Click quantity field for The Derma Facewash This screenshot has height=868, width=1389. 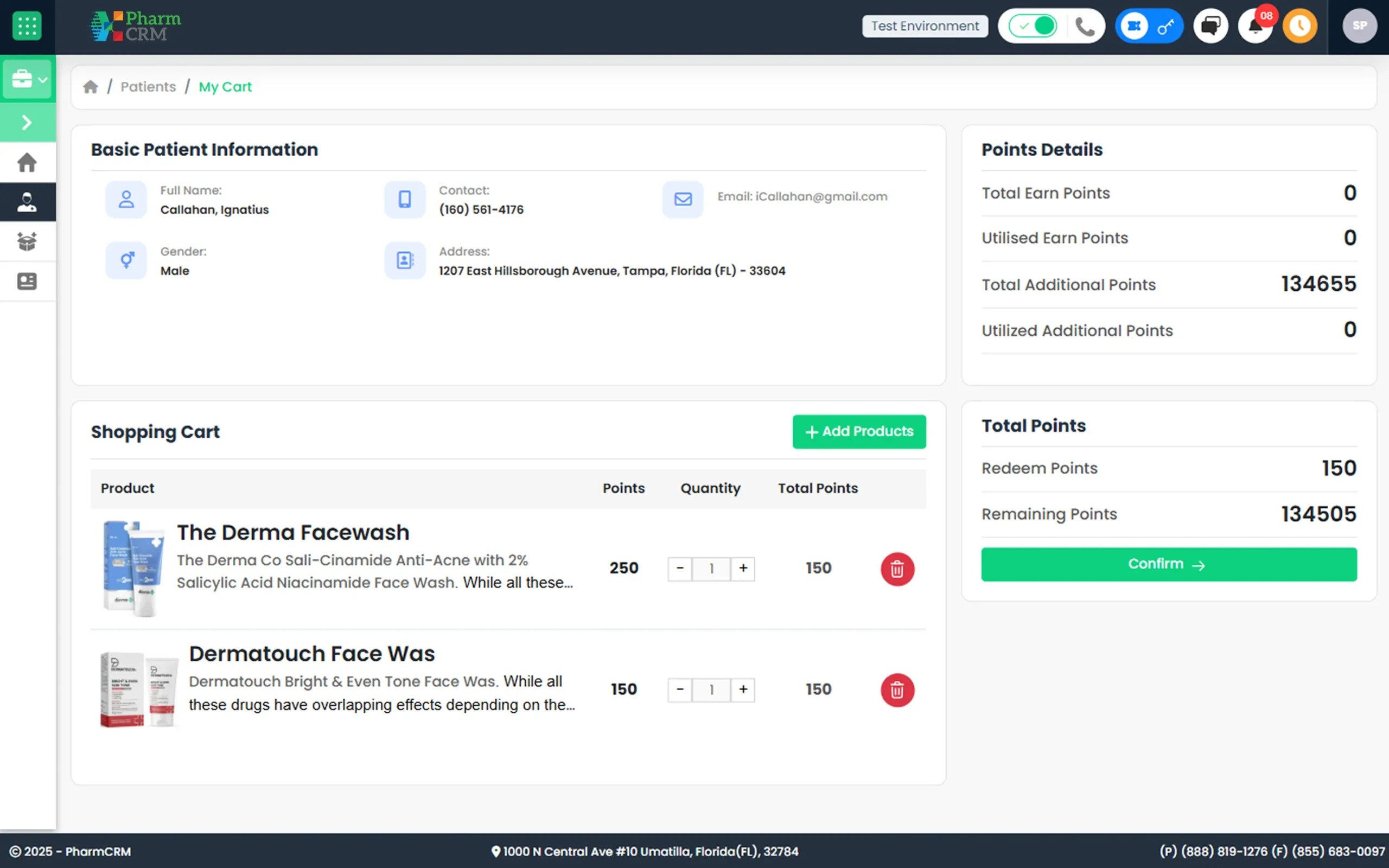tap(711, 569)
